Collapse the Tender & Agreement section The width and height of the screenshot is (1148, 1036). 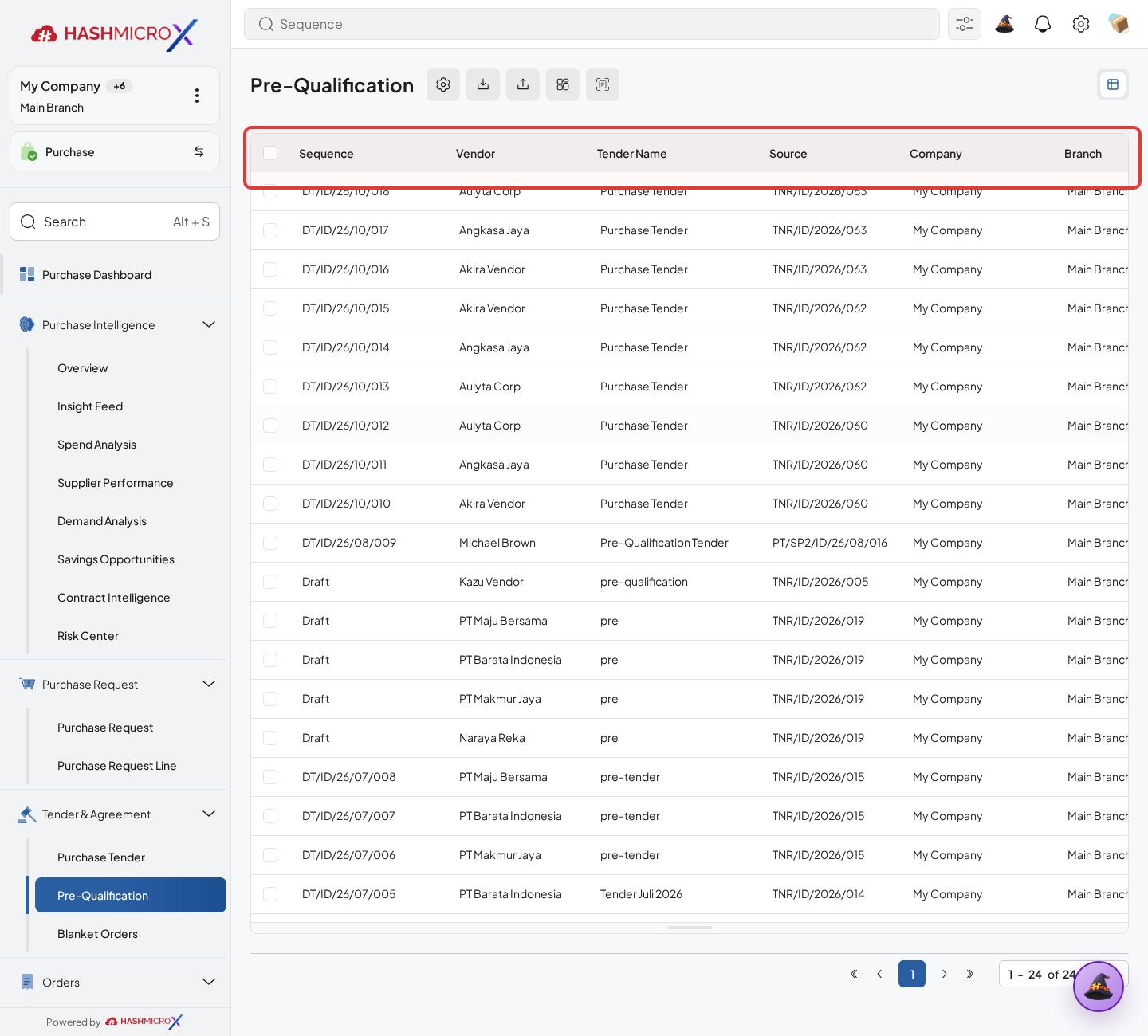209,814
